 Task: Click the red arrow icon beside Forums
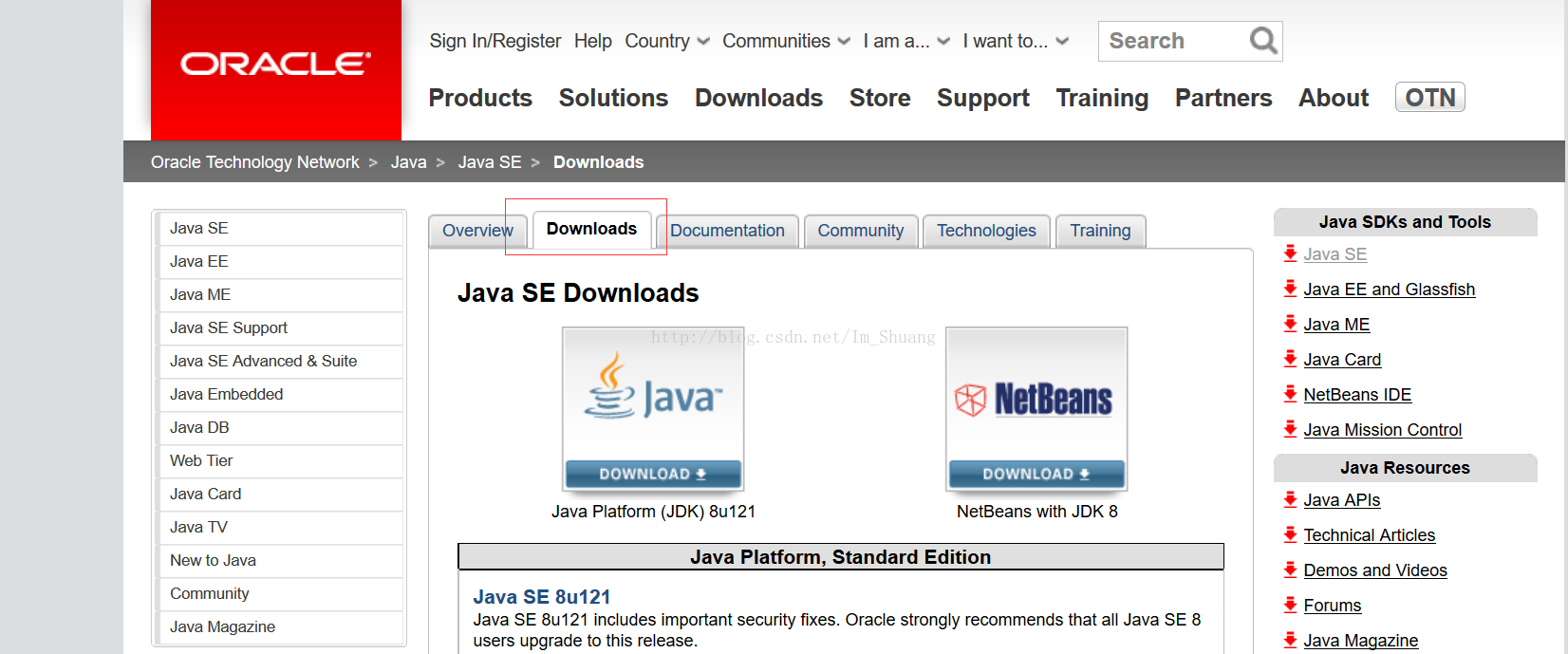click(1290, 605)
